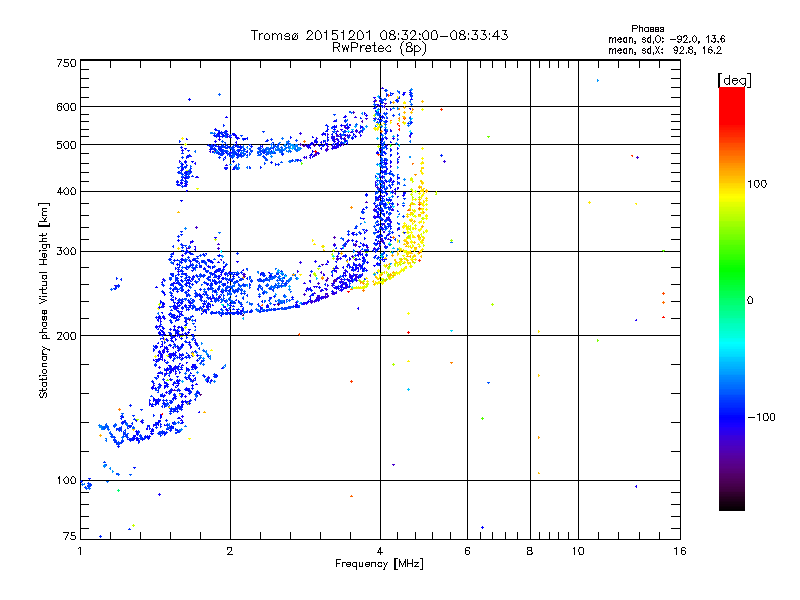
Task: Click the "Stationary phase Virtual Height [km]" axis label
Action: click(44, 300)
